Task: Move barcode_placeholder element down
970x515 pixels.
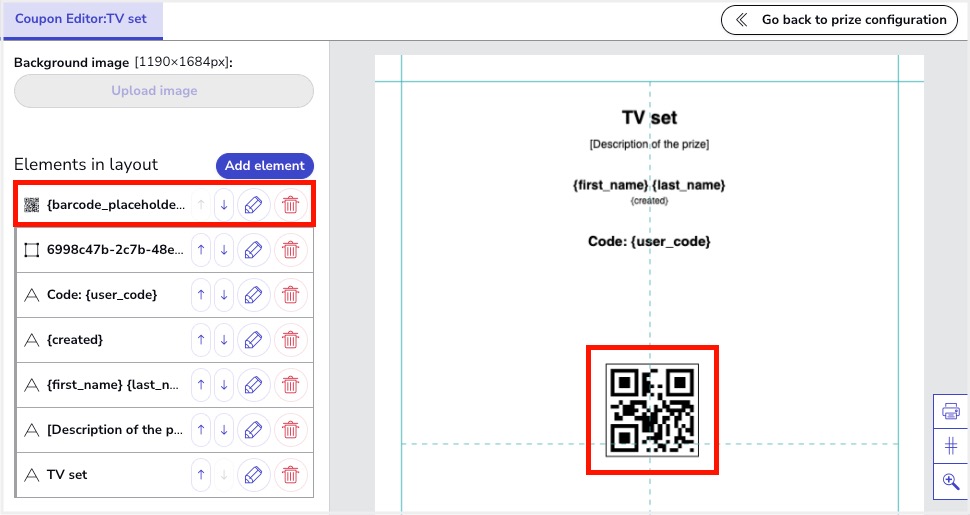Action: click(224, 205)
